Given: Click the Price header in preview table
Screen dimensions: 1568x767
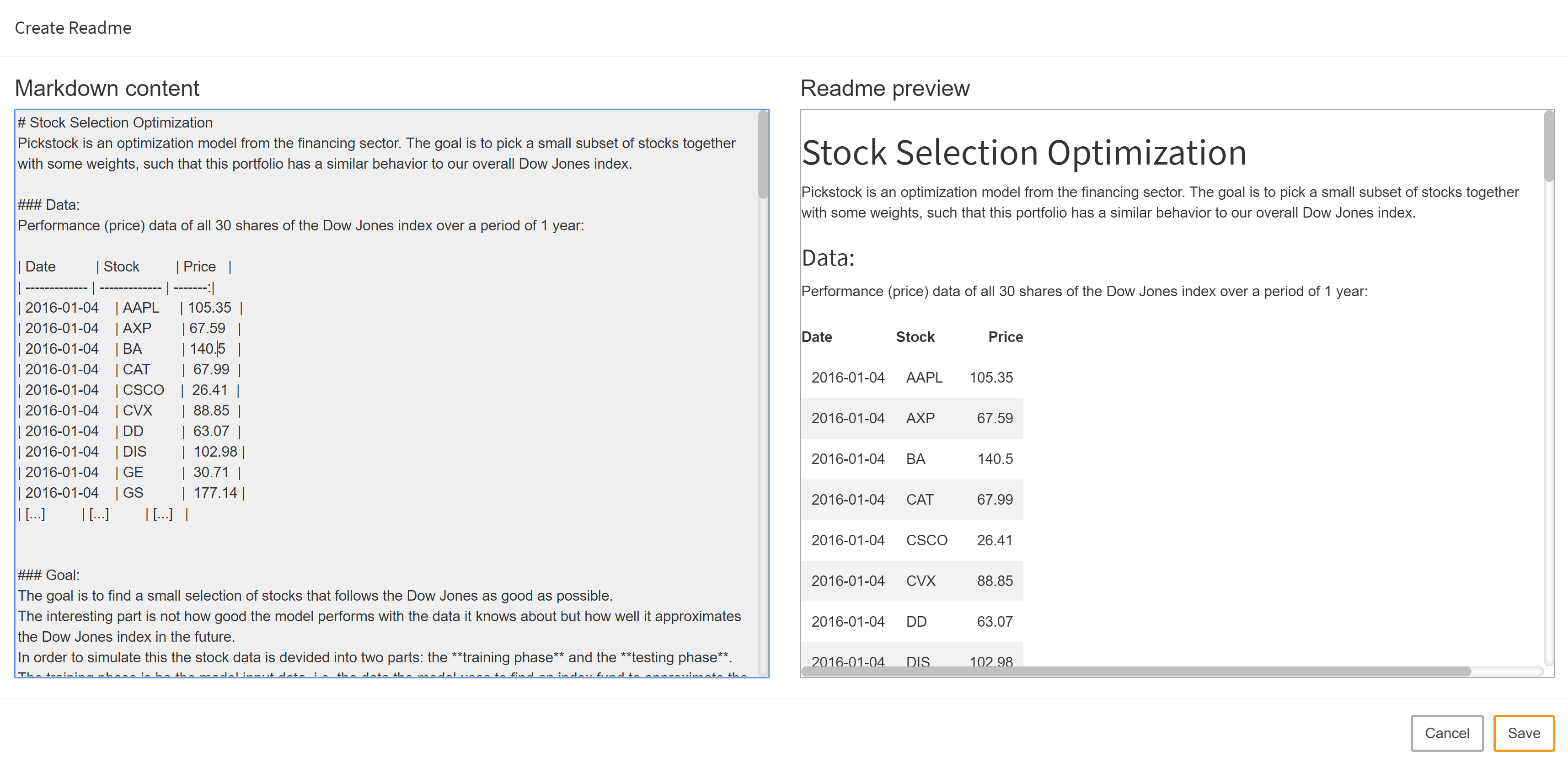Looking at the screenshot, I should click(x=1005, y=337).
